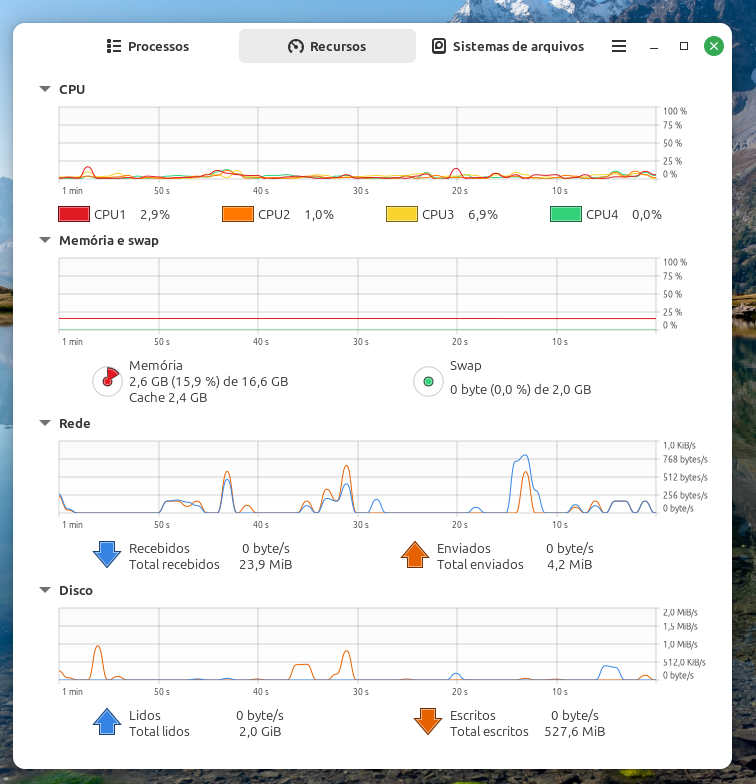The height and width of the screenshot is (784, 756).
Task: Click the blue received download arrow icon
Action: tap(106, 555)
